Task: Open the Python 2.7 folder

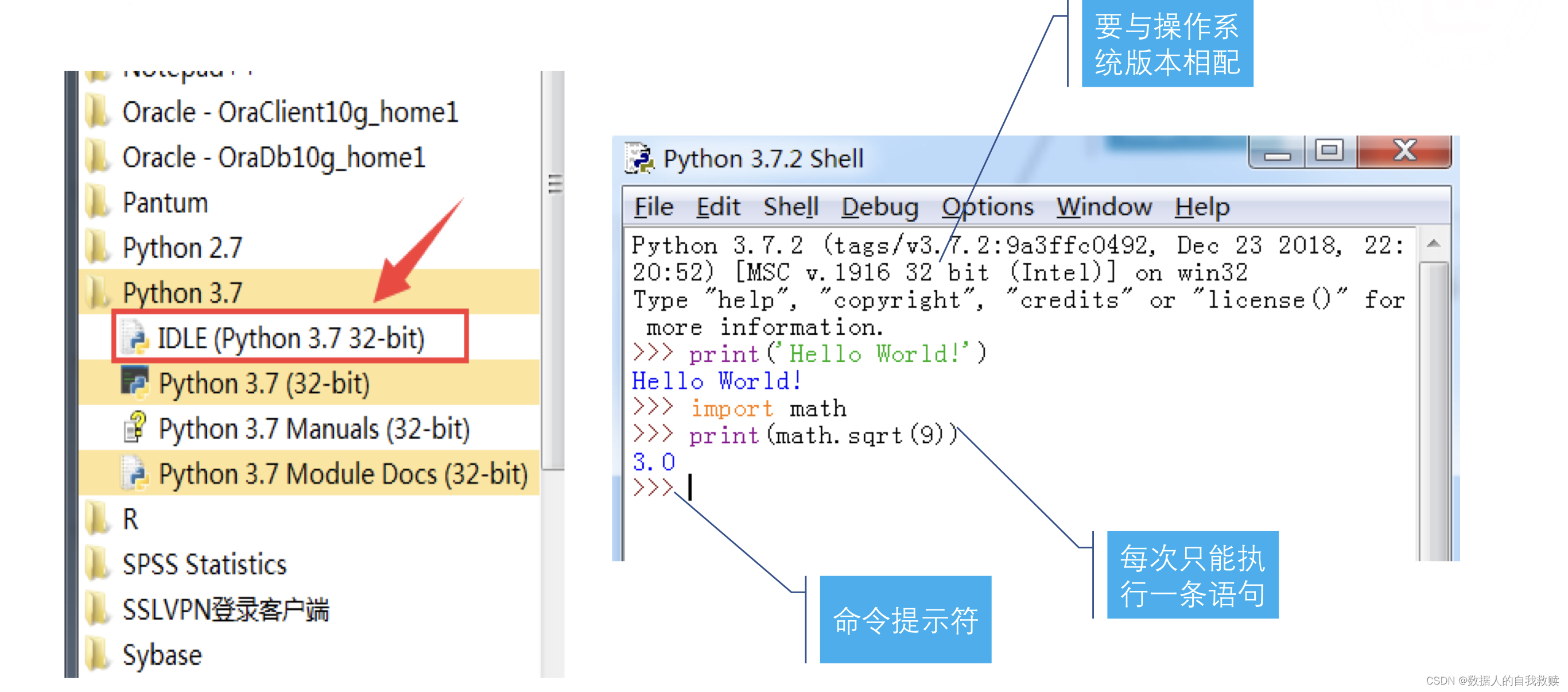Action: [x=182, y=248]
